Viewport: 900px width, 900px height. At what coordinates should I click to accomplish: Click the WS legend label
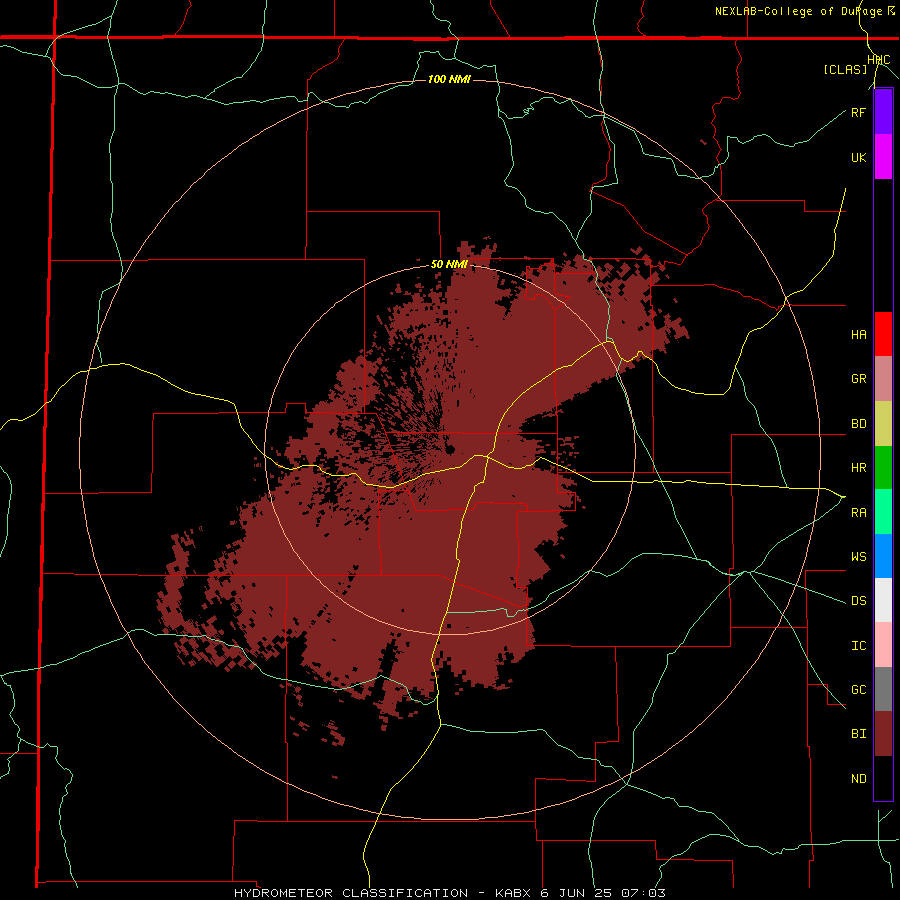(x=858, y=556)
